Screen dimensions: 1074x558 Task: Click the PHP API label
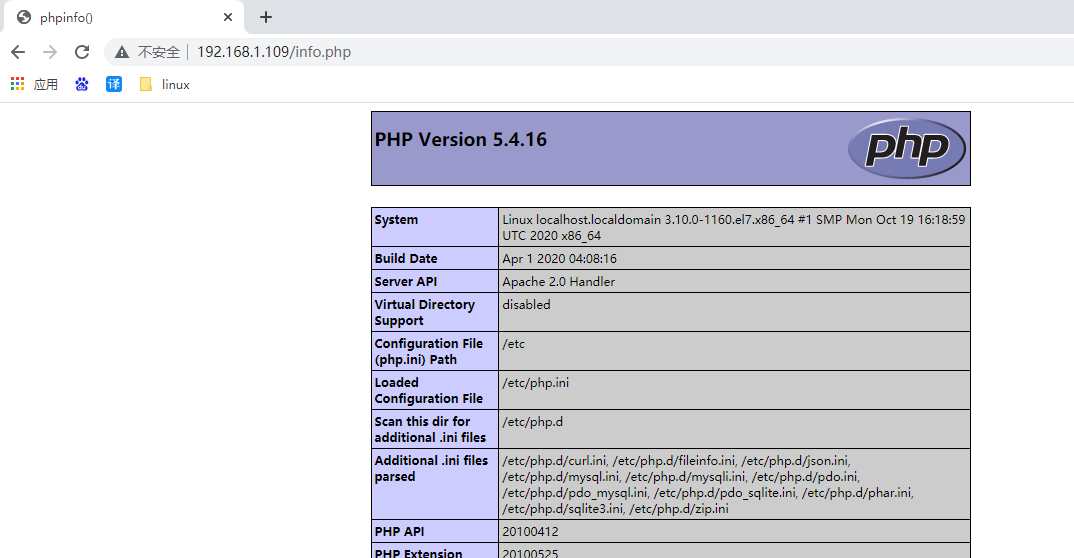pos(399,532)
